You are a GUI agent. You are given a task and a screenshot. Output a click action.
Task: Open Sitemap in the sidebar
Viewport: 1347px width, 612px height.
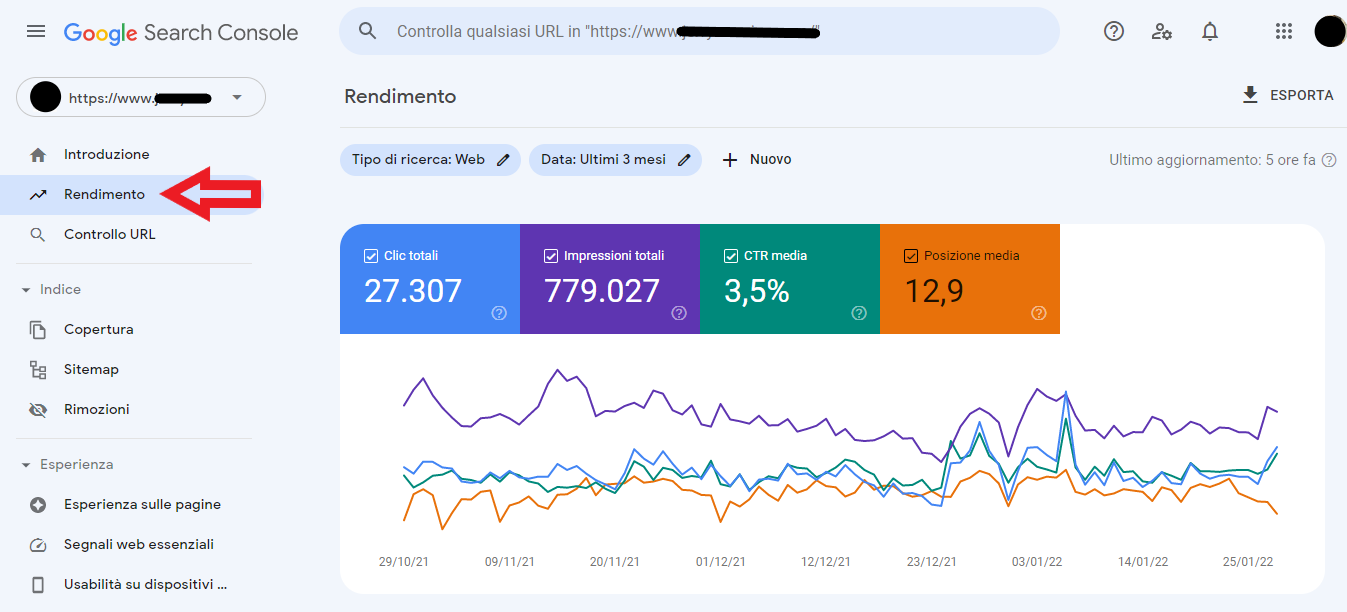(x=91, y=370)
